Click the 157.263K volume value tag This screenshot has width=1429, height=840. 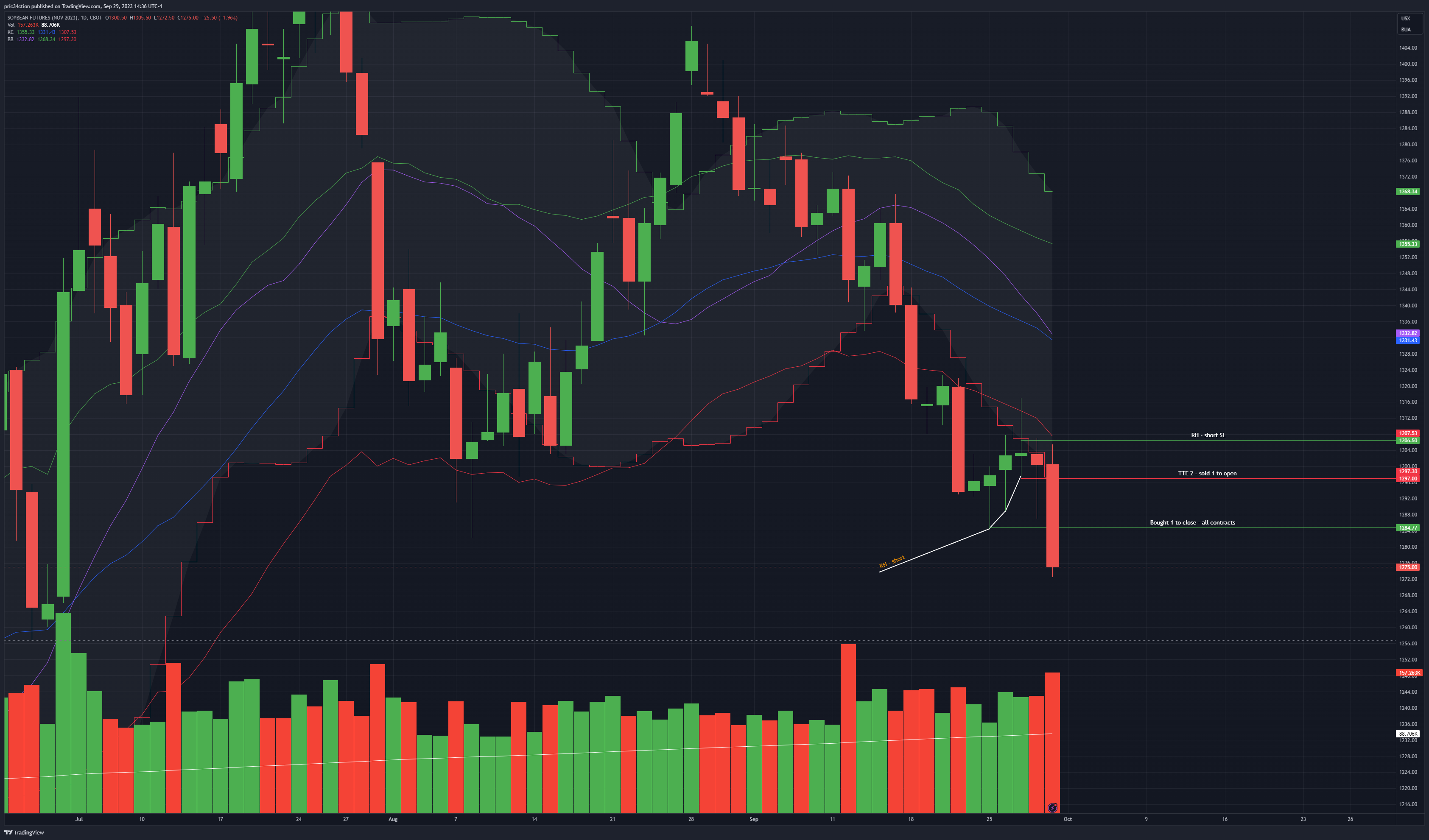[1409, 673]
